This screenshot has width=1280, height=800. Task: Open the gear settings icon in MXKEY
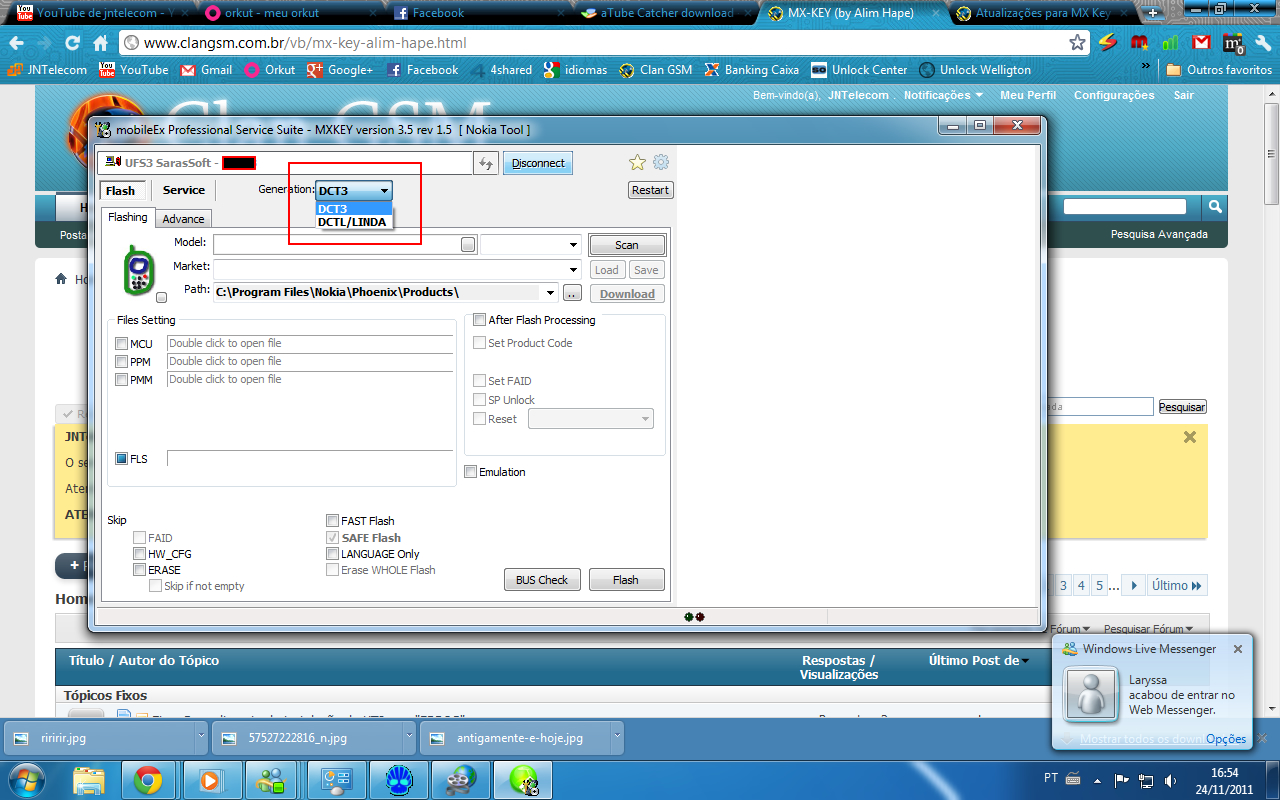pyautogui.click(x=661, y=162)
